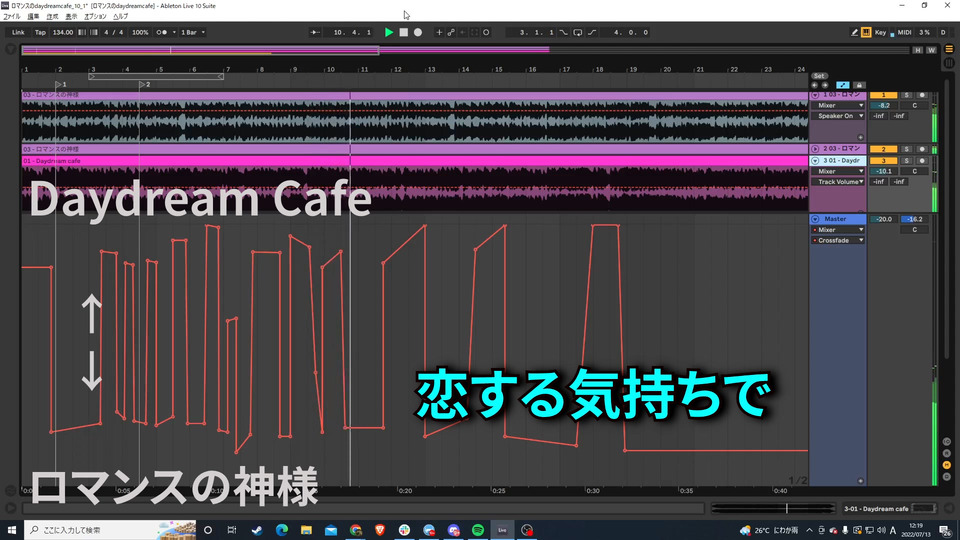Viewport: 960px width, 540px height.
Task: Toggle track 1 activator button
Action: click(883, 96)
